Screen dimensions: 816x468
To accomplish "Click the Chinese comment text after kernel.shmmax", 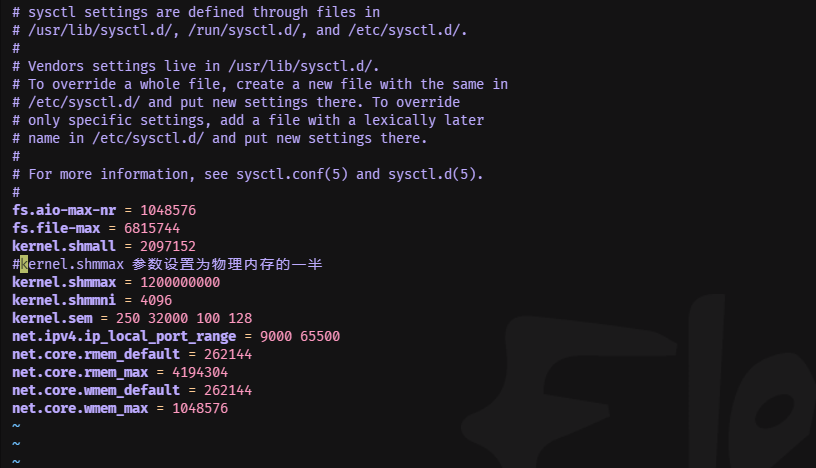I will (227, 264).
